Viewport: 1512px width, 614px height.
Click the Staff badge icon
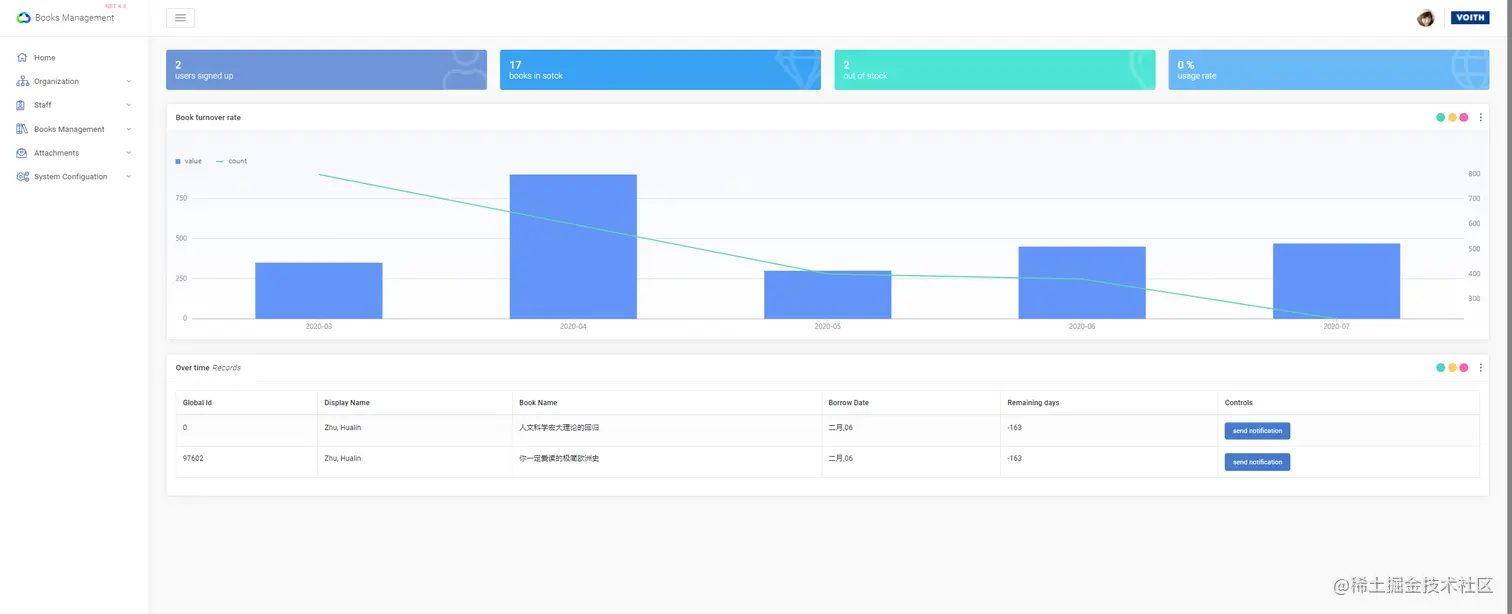22,105
